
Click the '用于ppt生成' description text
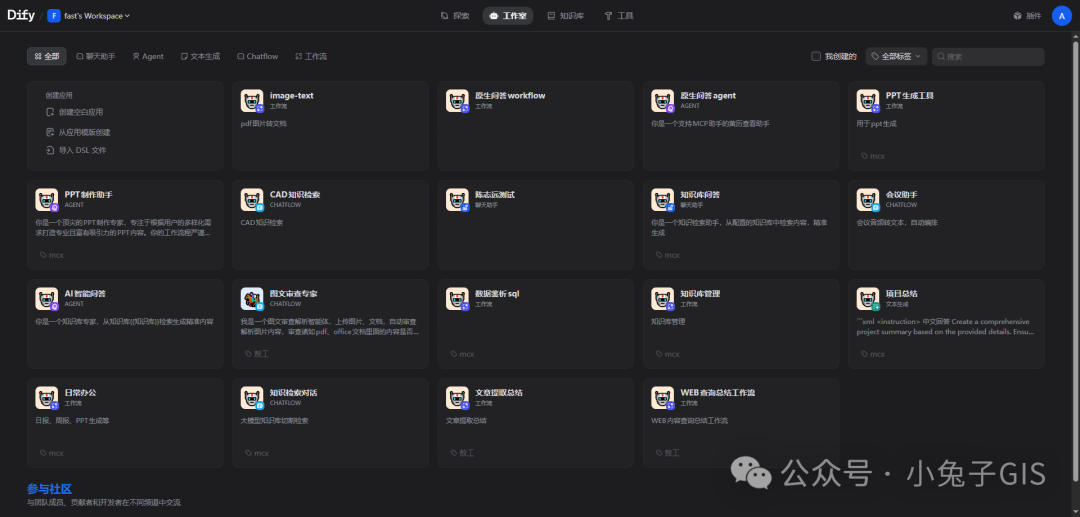(877, 124)
